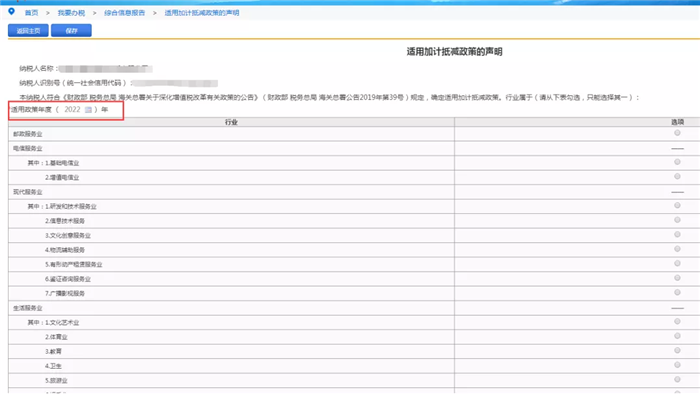Click the 4.卫生 row text
700x395 pixels.
pos(53,366)
